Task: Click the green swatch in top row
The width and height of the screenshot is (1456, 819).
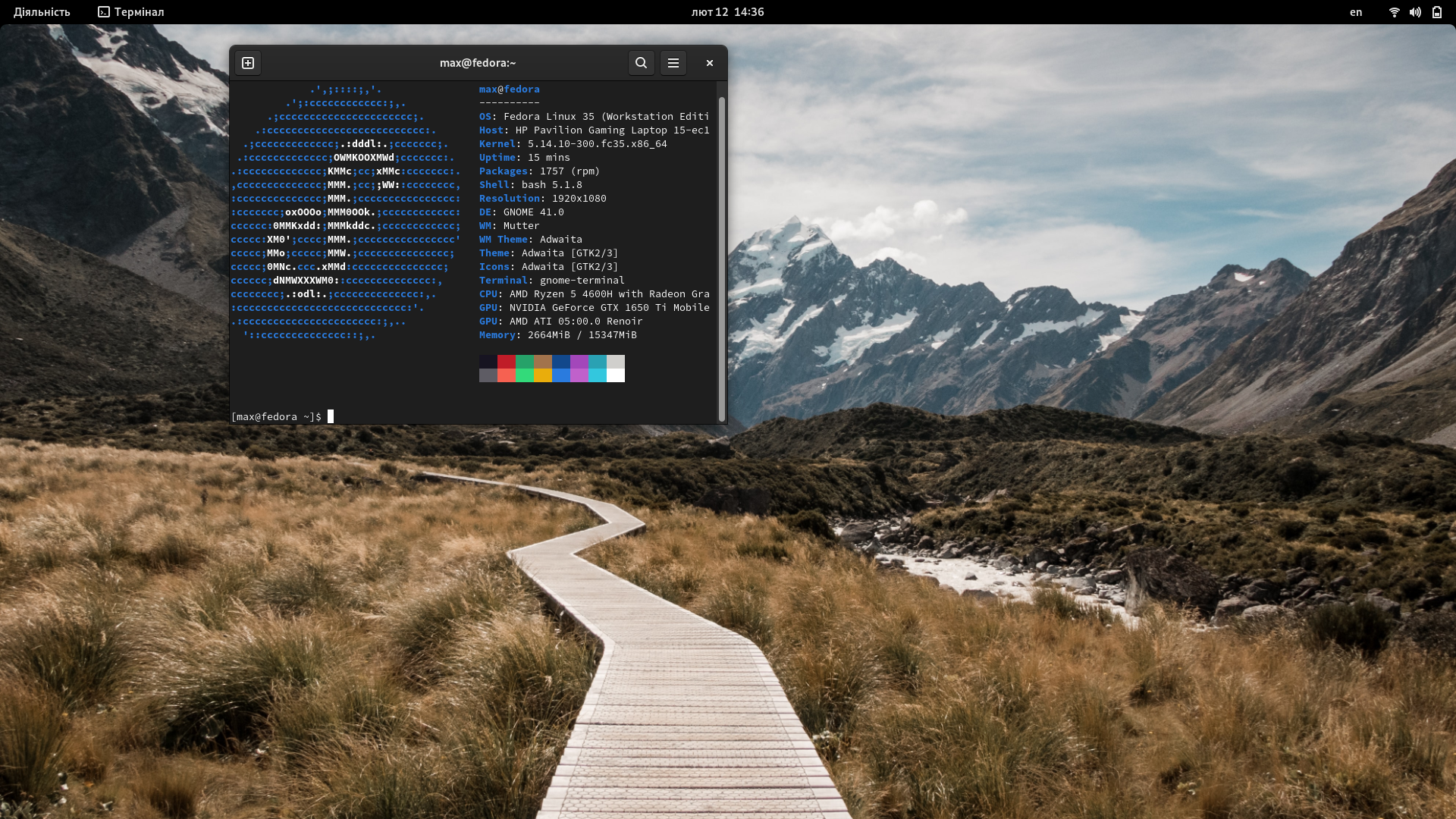Action: click(525, 362)
